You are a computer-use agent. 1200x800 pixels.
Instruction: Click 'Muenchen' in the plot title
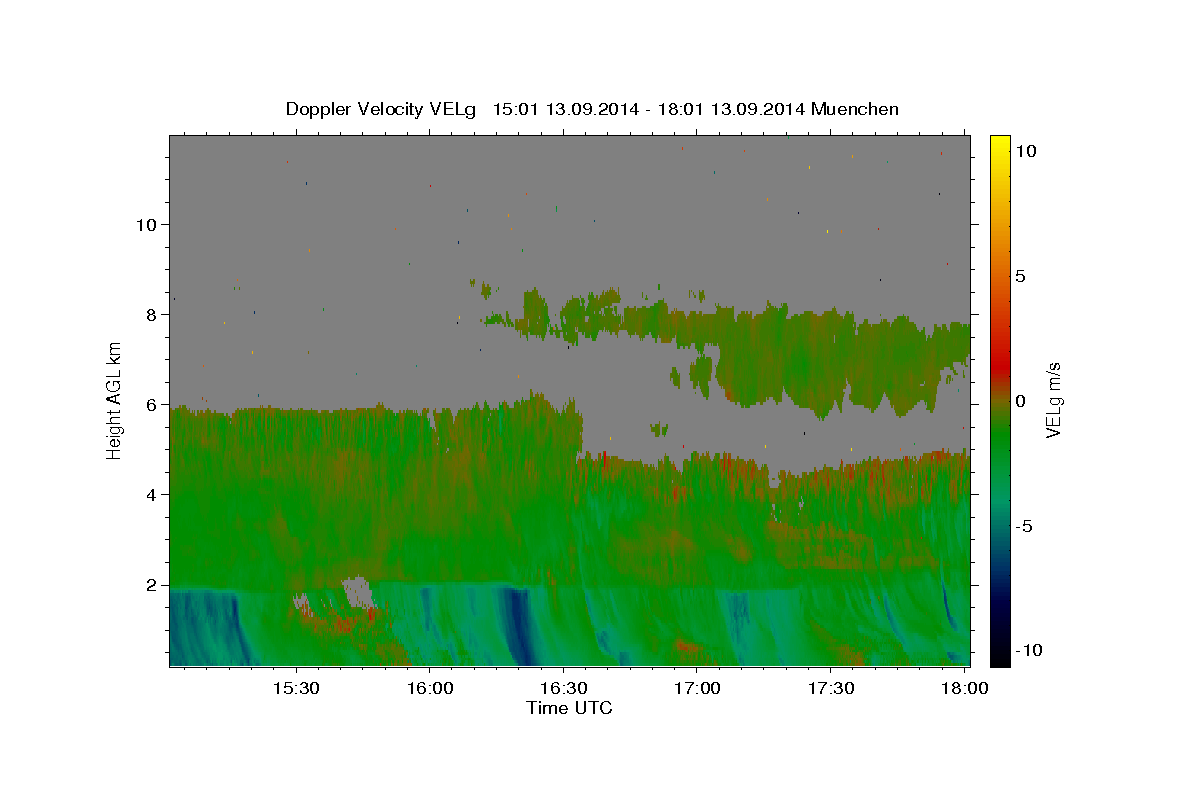pos(855,109)
